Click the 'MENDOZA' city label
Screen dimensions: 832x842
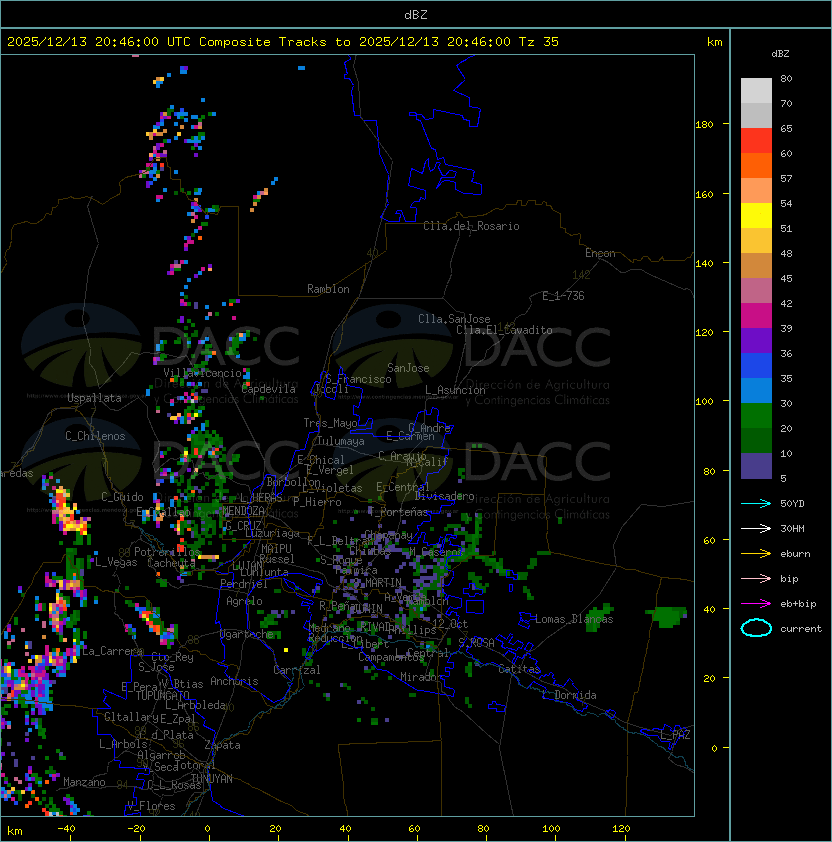[243, 511]
